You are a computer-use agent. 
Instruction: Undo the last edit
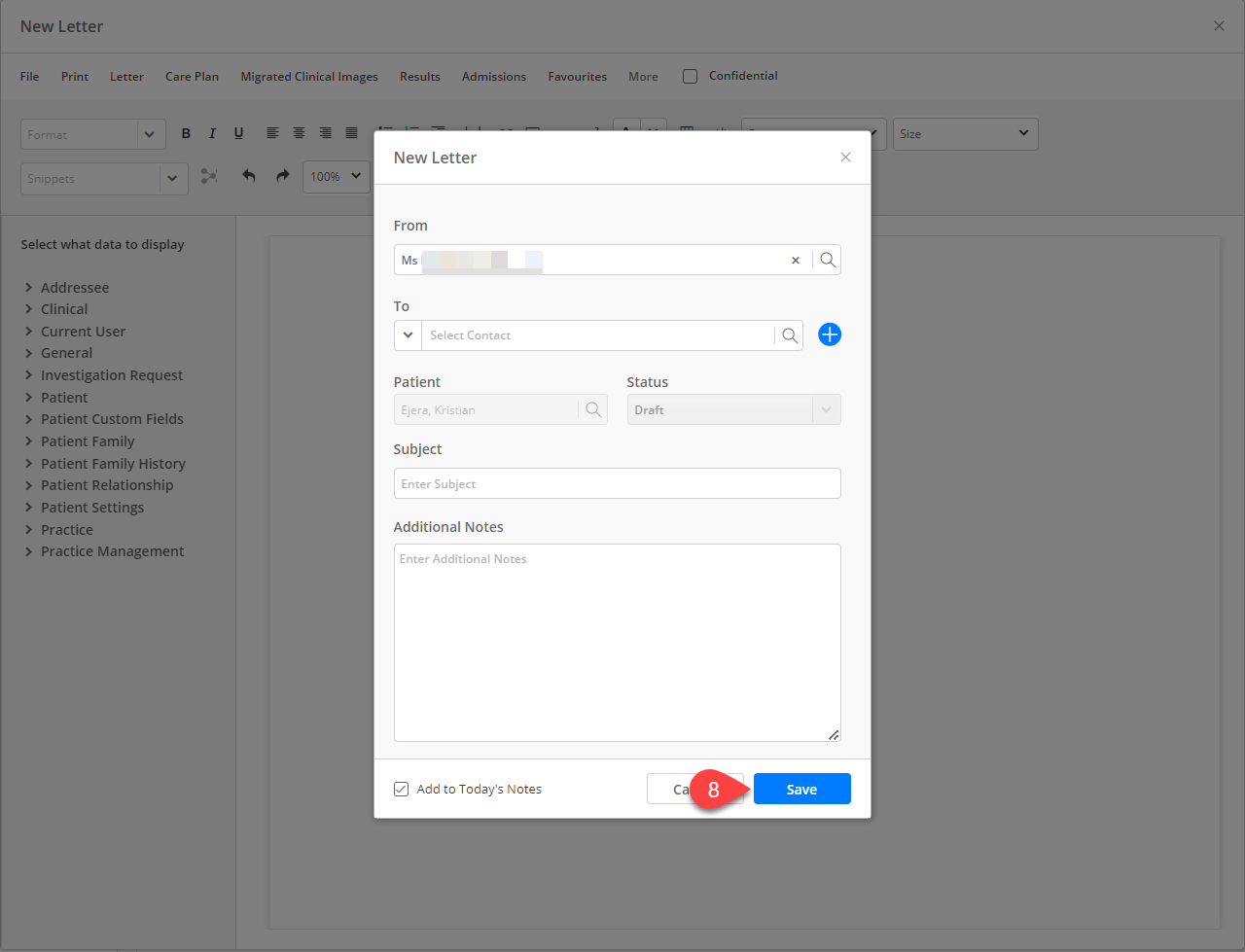click(x=249, y=176)
